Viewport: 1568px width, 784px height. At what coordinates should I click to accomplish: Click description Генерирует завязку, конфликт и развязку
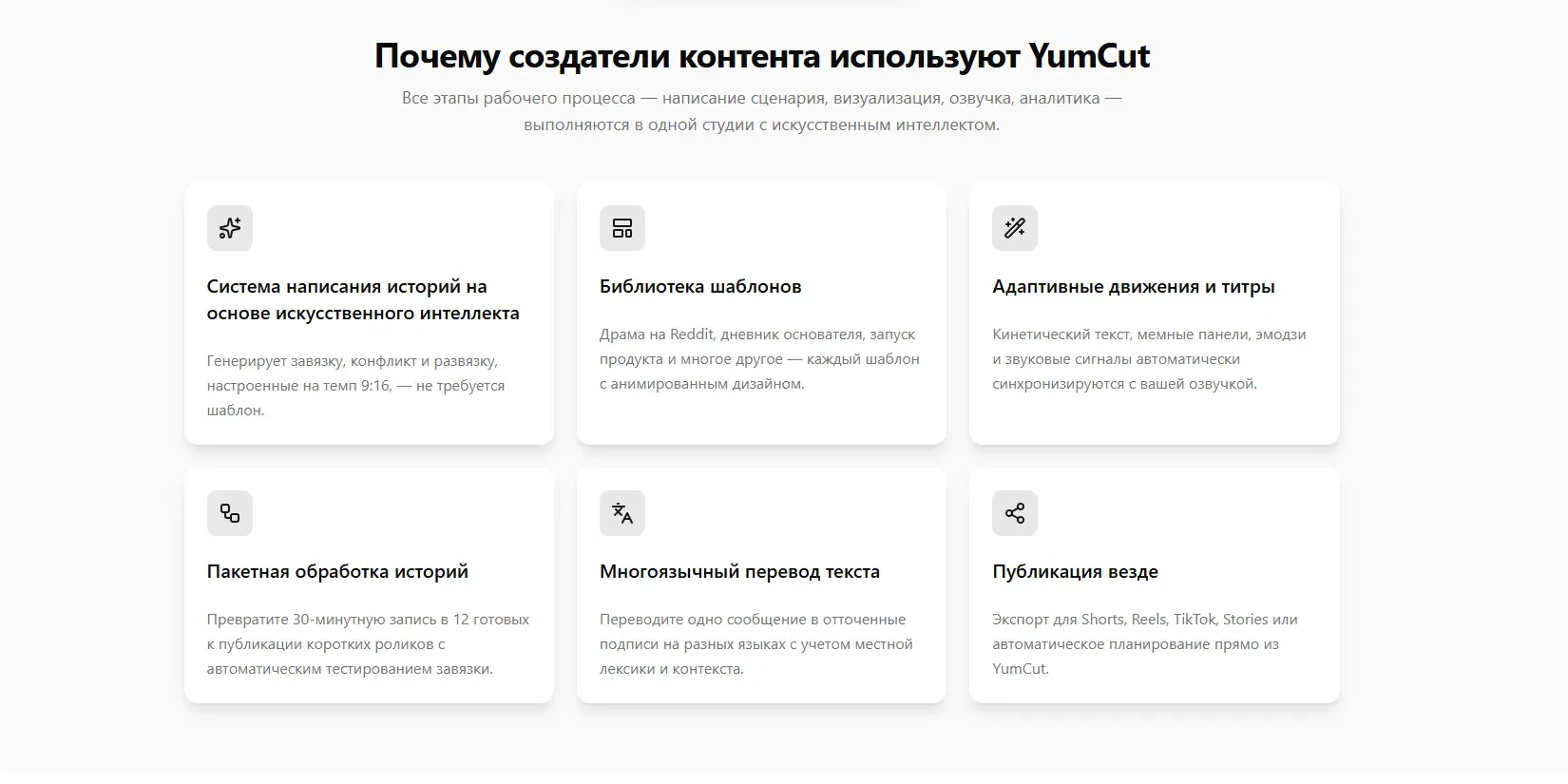(x=356, y=386)
